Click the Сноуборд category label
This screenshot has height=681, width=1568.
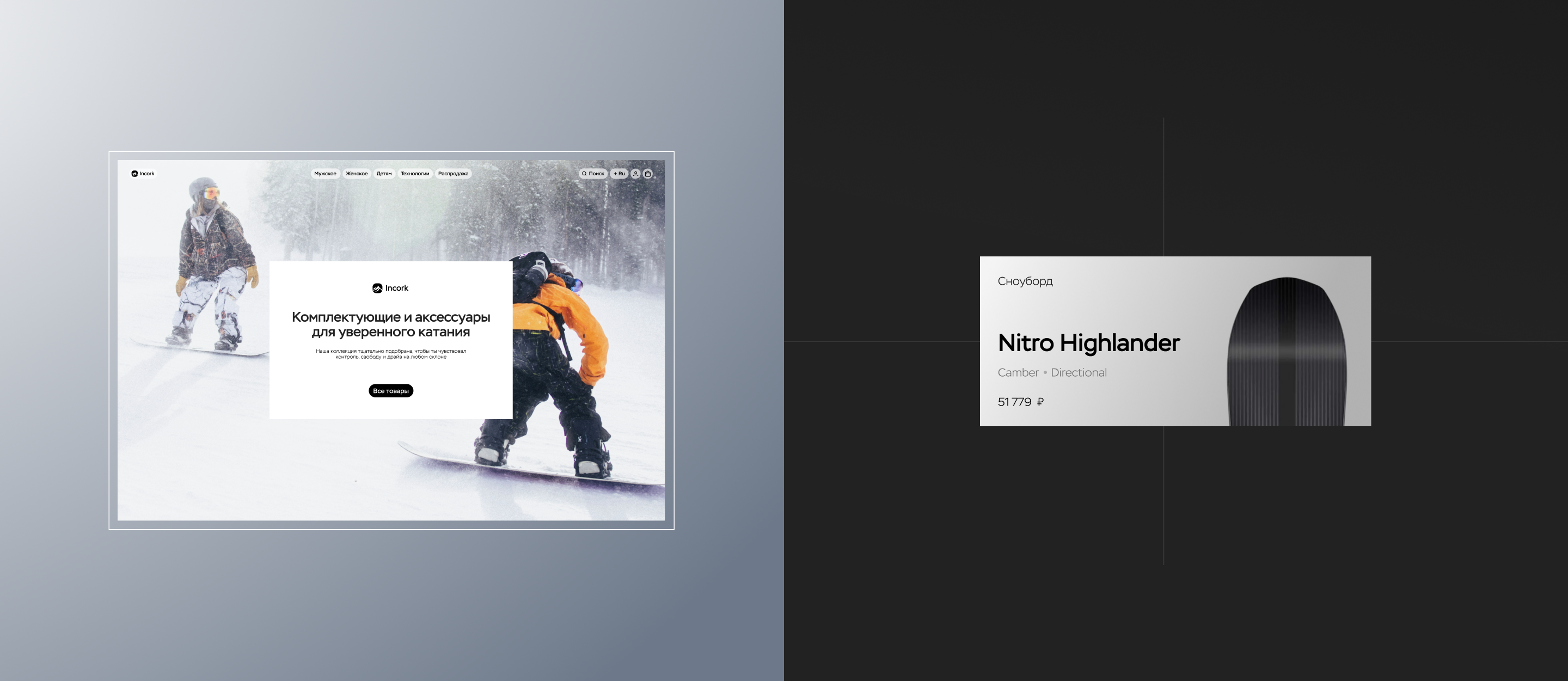coord(1025,281)
